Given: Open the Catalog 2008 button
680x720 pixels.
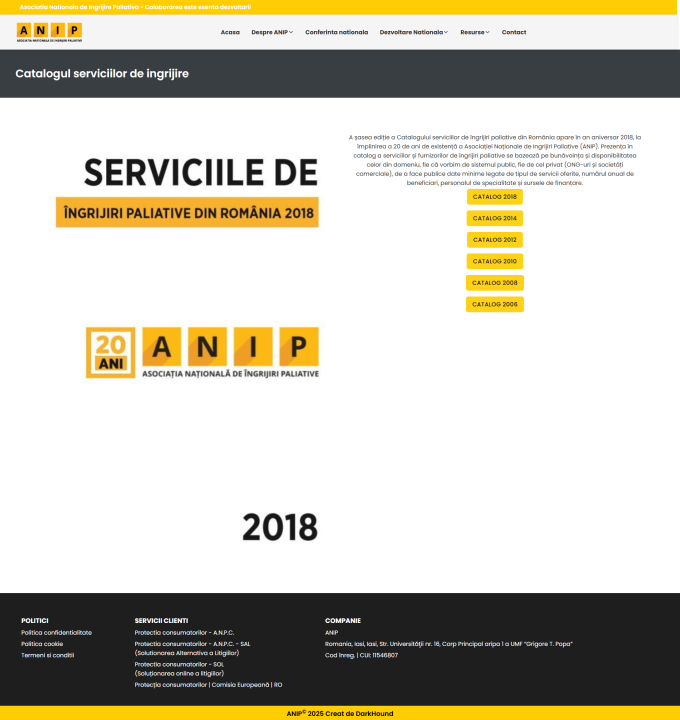Looking at the screenshot, I should coord(495,283).
